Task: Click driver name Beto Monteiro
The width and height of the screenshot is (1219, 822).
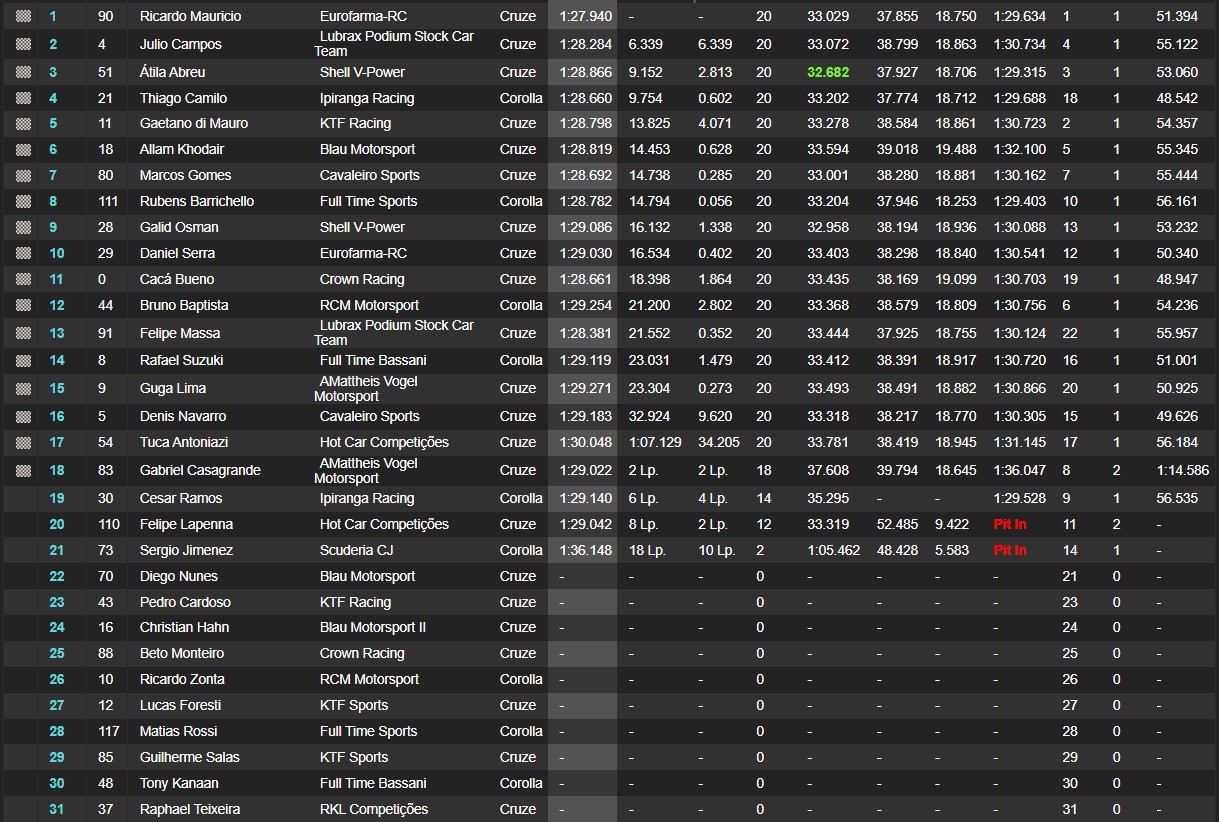Action: click(182, 653)
